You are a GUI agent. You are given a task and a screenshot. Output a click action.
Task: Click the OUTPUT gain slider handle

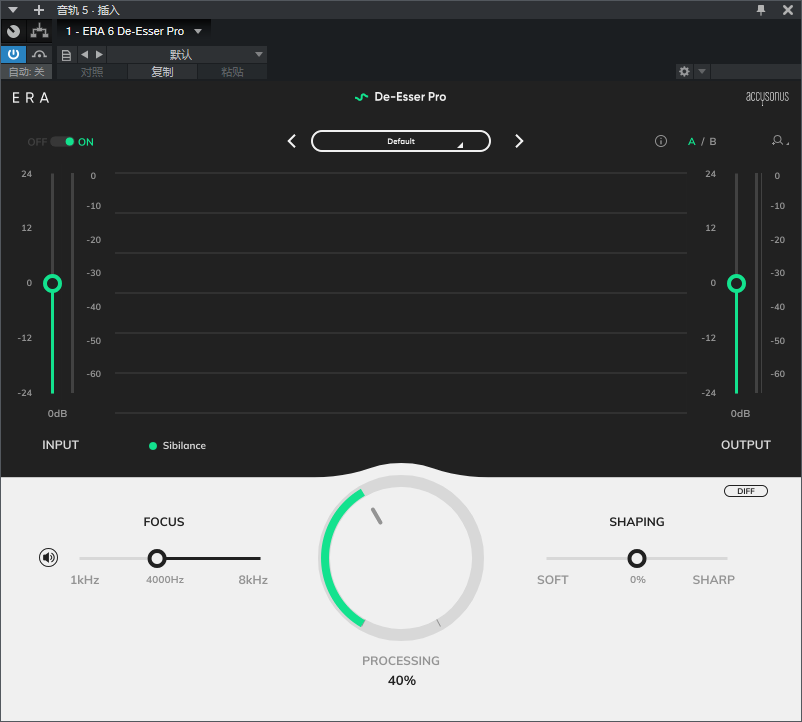point(737,283)
